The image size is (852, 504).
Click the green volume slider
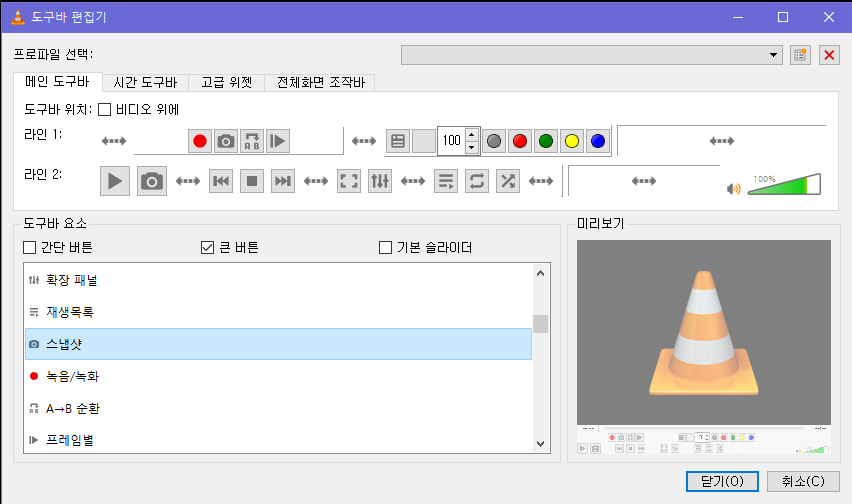coord(784,185)
